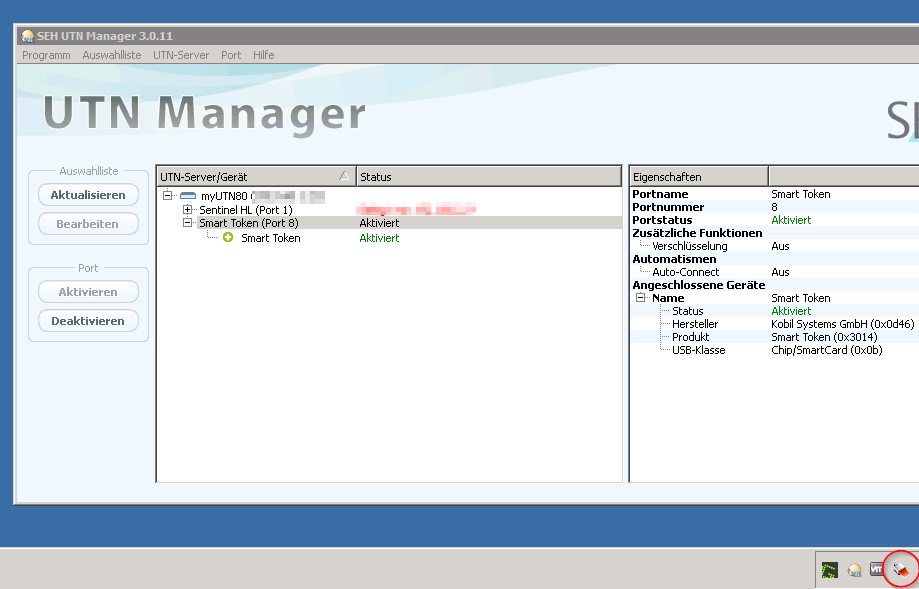Click the Portstatus property label
Image resolution: width=919 pixels, height=589 pixels.
662,220
